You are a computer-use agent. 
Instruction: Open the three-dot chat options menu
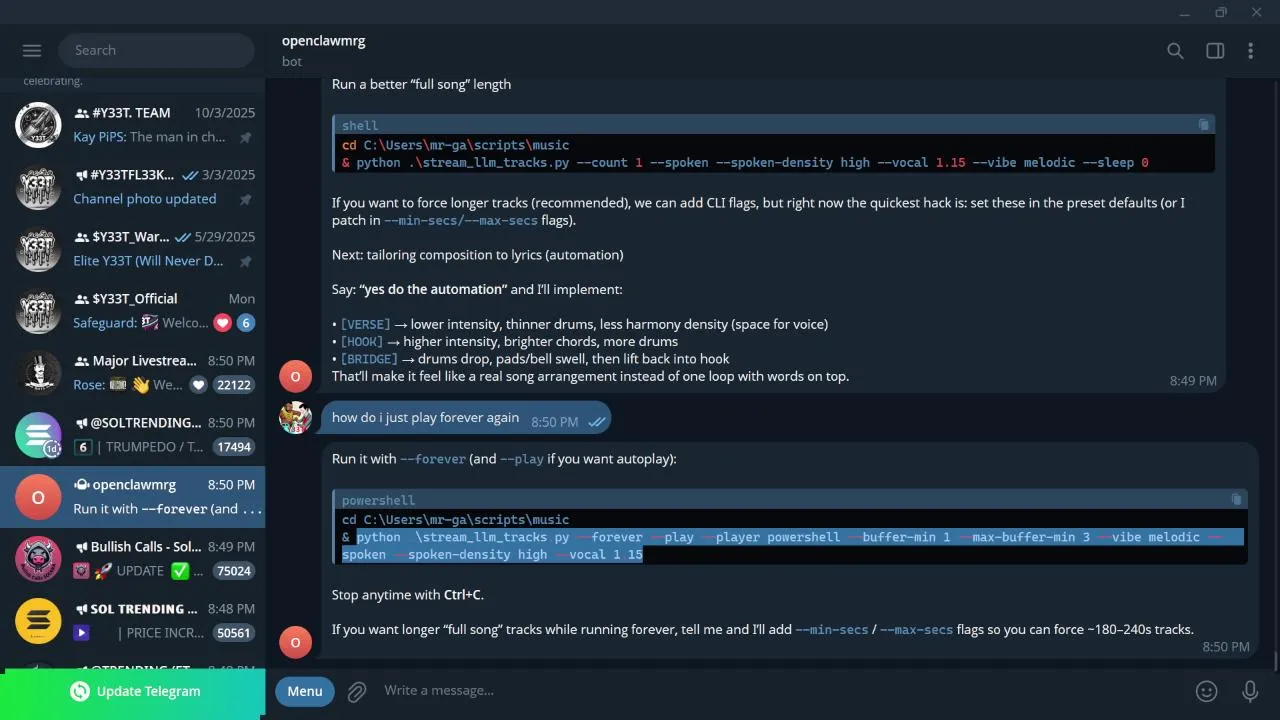click(x=1250, y=51)
